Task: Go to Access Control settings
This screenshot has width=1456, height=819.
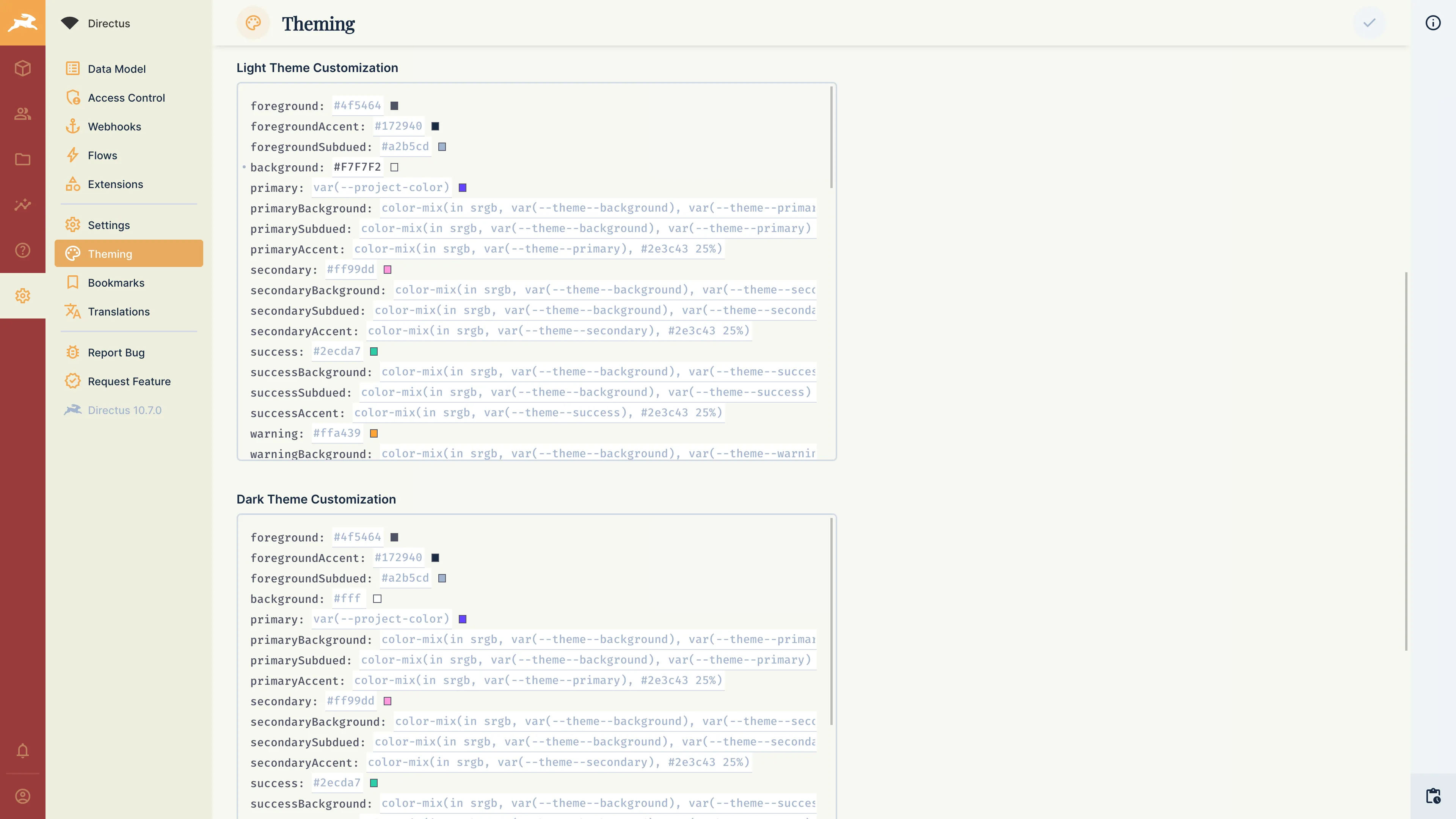Action: coord(127,97)
